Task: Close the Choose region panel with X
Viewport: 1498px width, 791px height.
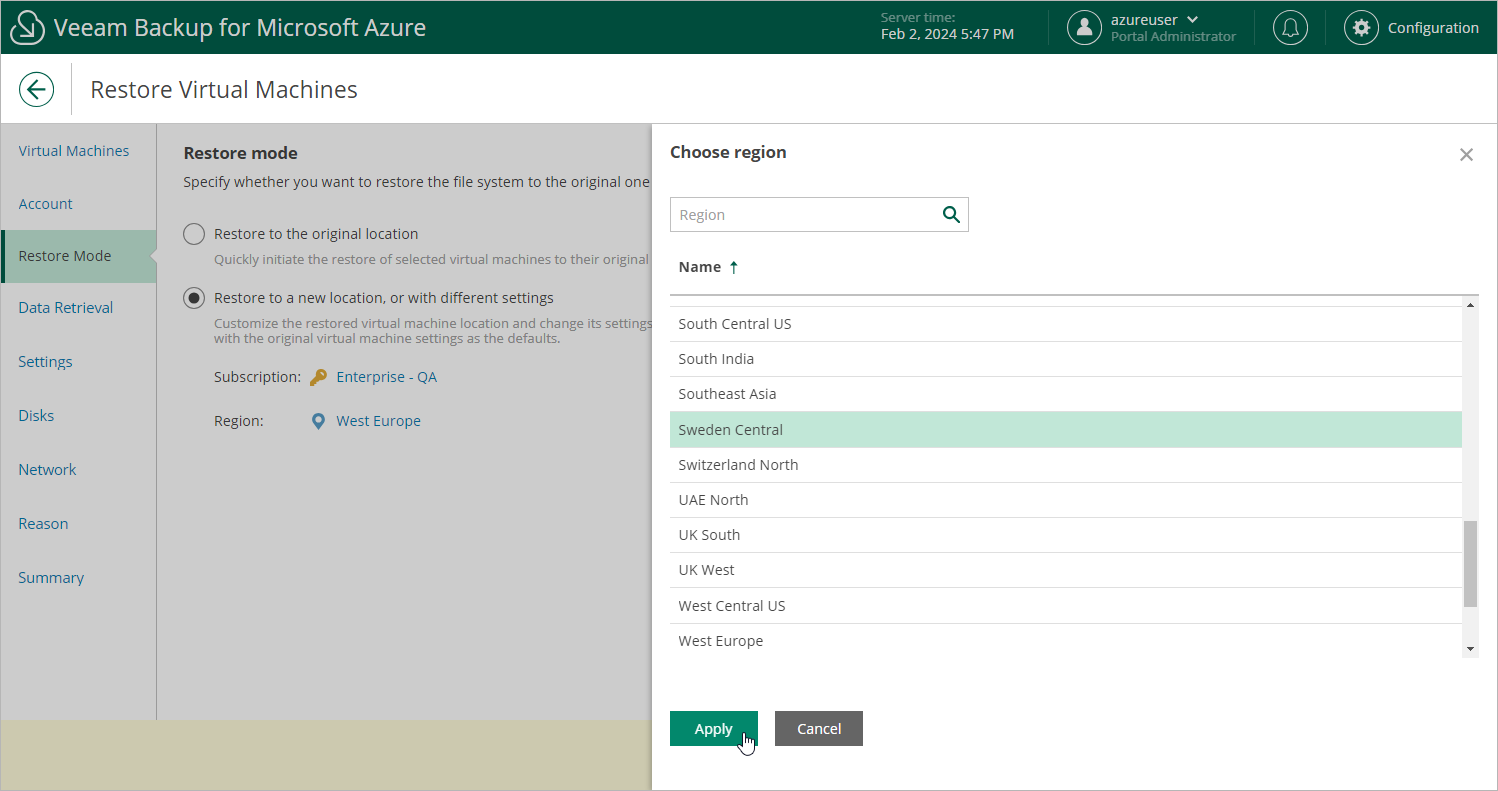Action: (x=1466, y=154)
